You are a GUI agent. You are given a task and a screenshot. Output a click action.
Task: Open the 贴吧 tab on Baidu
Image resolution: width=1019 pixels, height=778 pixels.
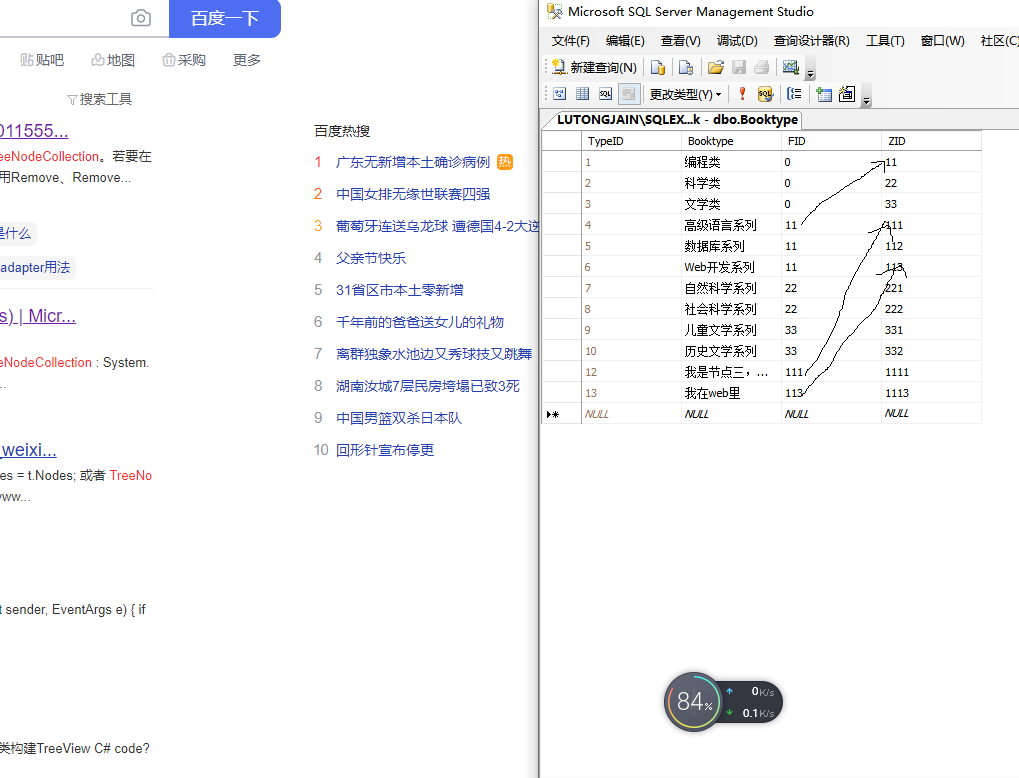click(42, 60)
